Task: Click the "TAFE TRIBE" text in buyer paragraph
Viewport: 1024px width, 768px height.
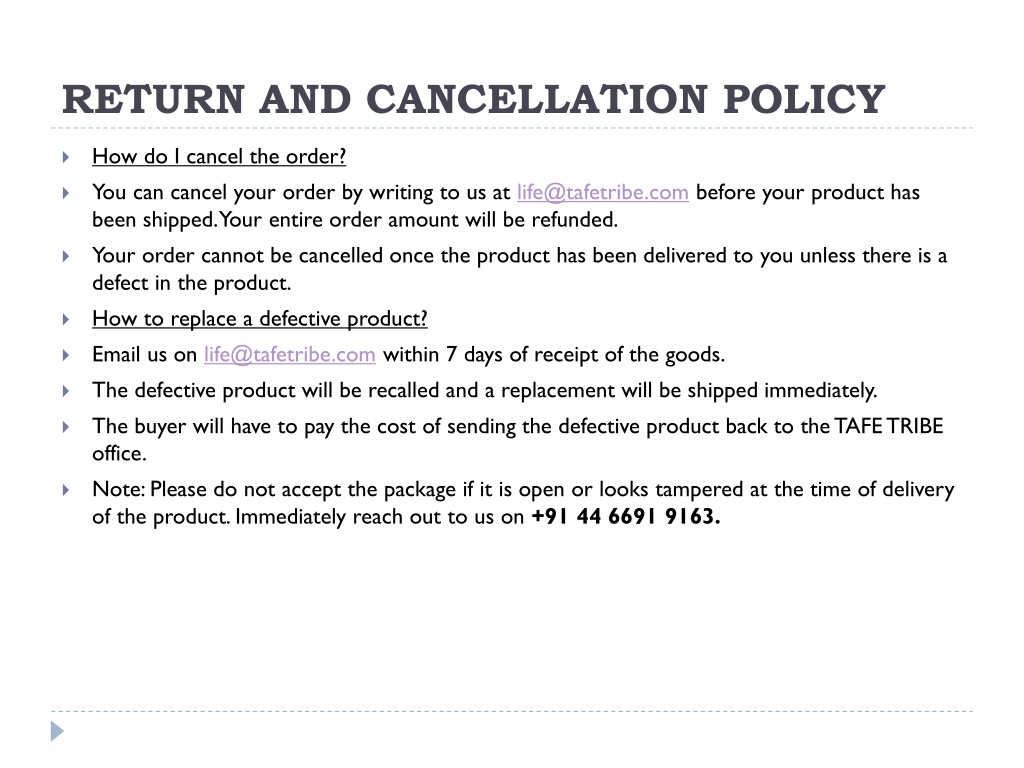Action: pos(889,426)
